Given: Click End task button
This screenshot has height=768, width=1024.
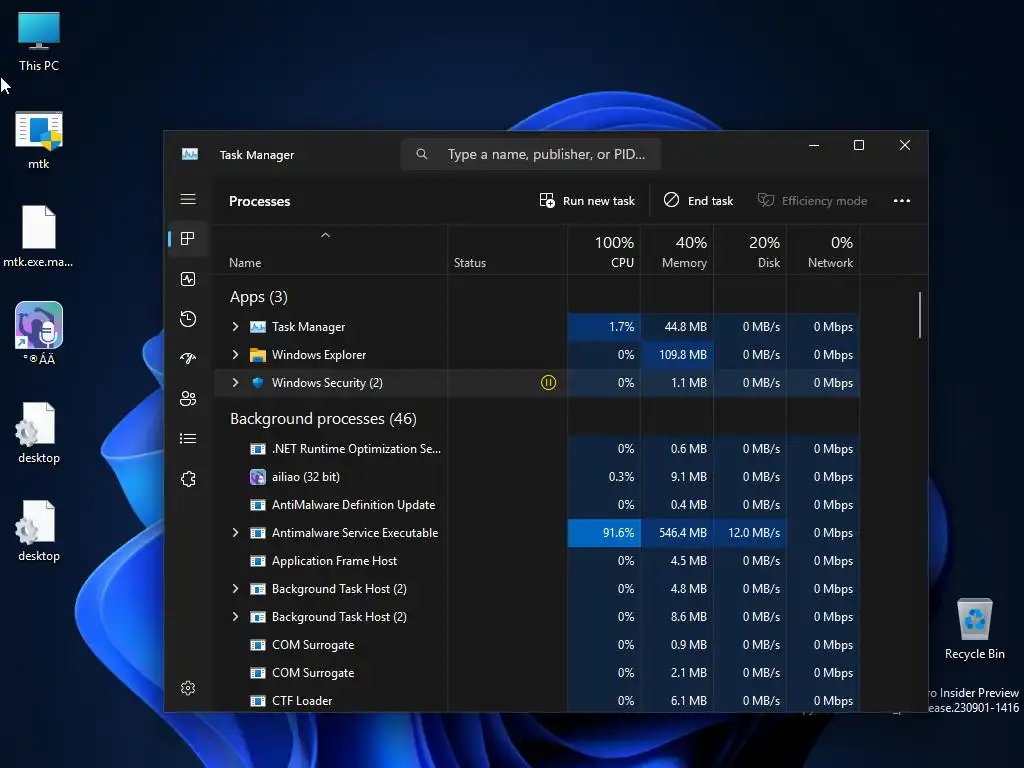Looking at the screenshot, I should [699, 200].
